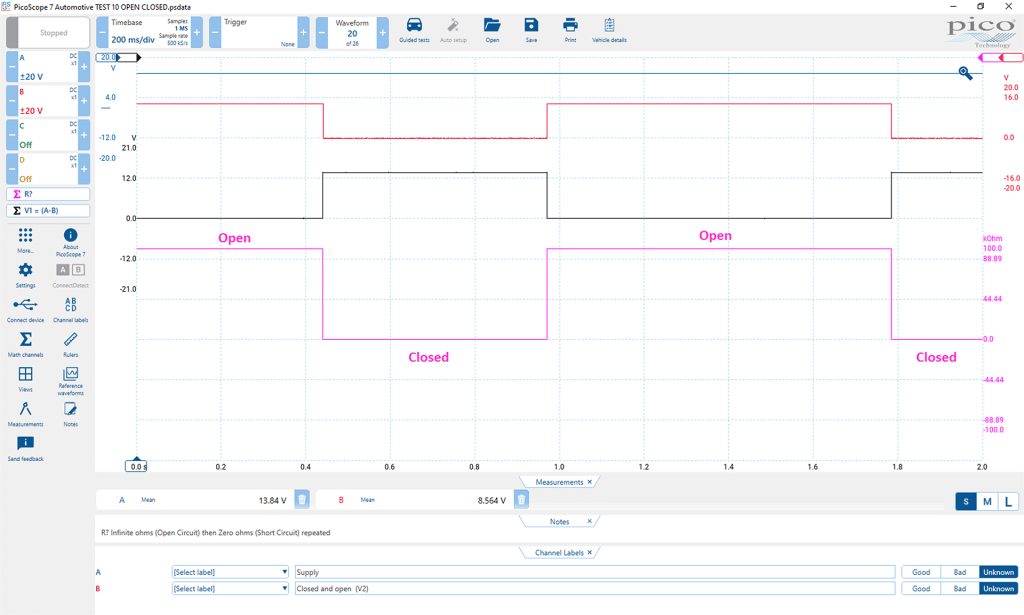Open channel A ±20 V settings
Viewport: 1024px width, 615px height.
click(x=48, y=67)
